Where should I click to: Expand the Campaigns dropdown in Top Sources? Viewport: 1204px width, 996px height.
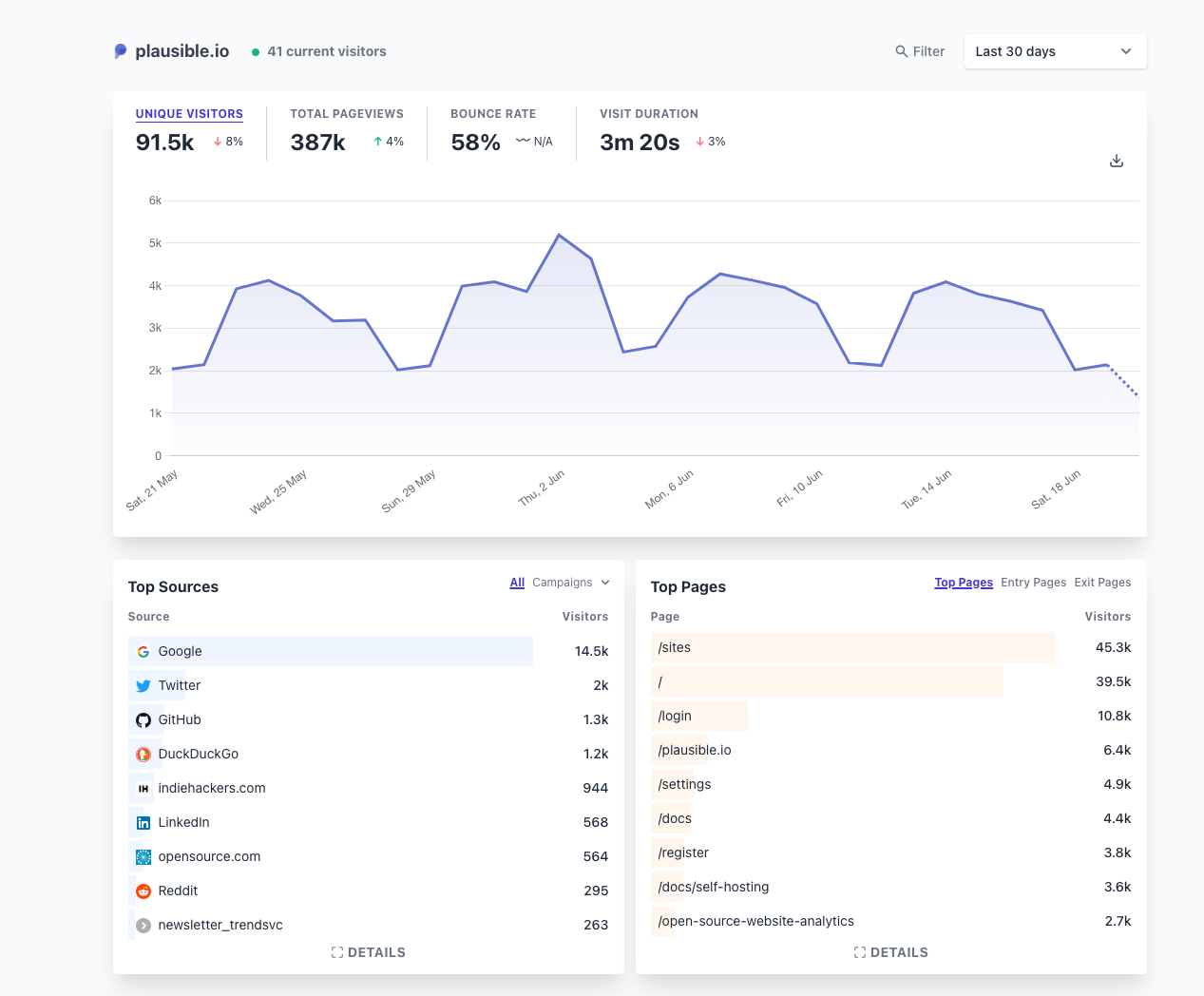pos(571,583)
